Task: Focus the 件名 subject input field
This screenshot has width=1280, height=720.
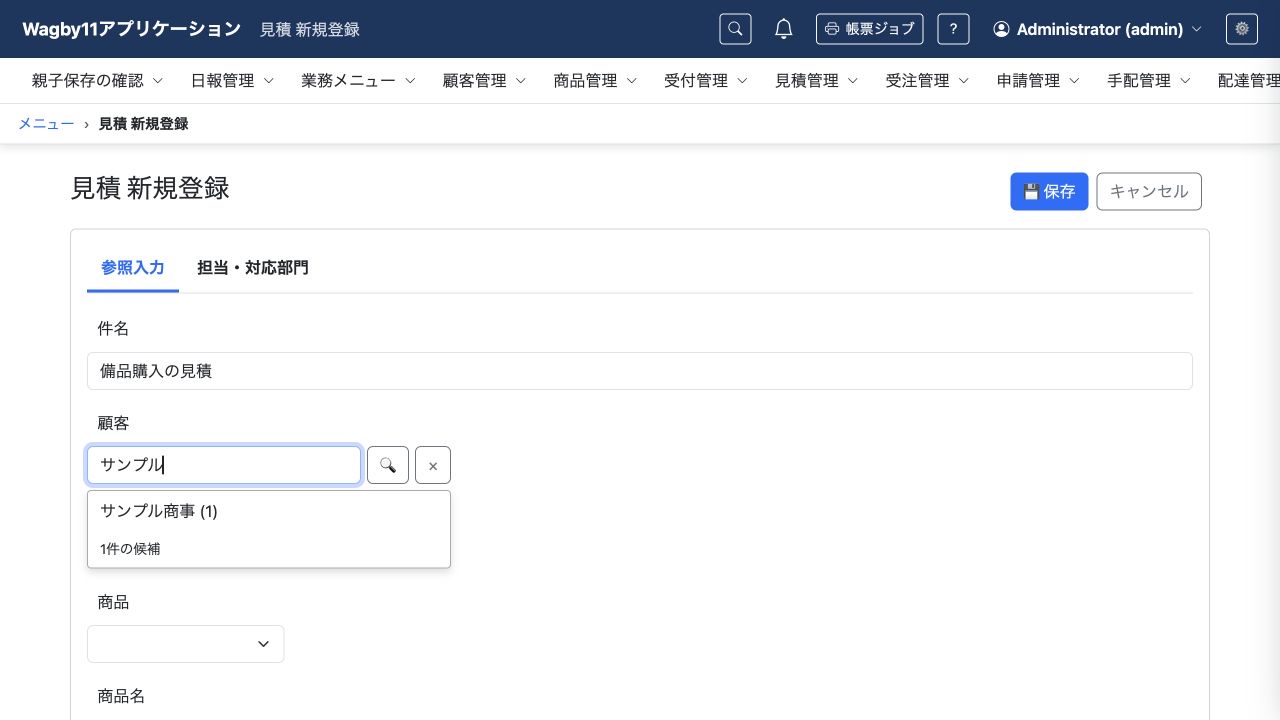Action: pos(640,371)
